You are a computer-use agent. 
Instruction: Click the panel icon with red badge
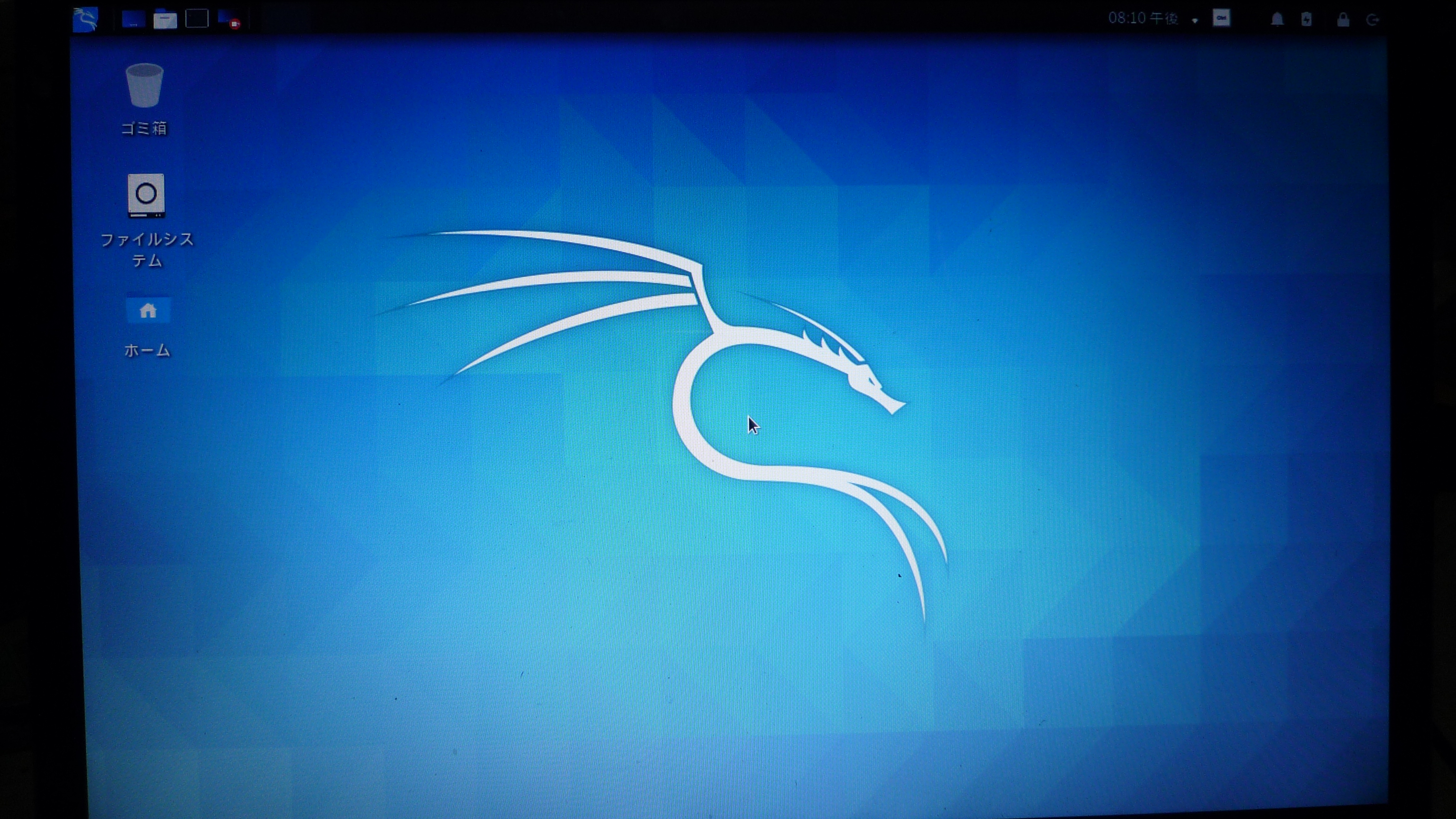(229, 20)
